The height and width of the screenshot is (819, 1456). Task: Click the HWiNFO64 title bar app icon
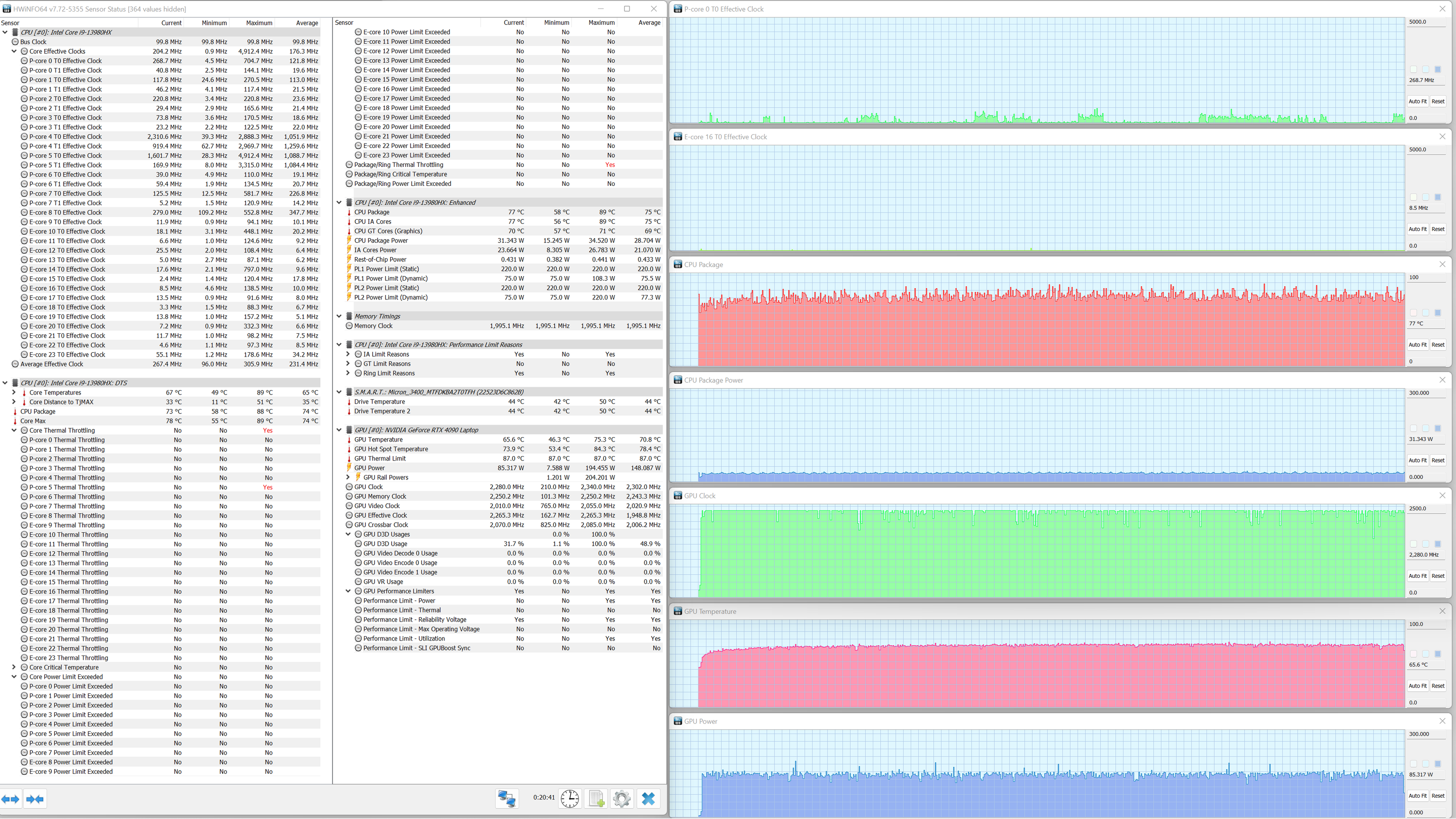coord(6,8)
